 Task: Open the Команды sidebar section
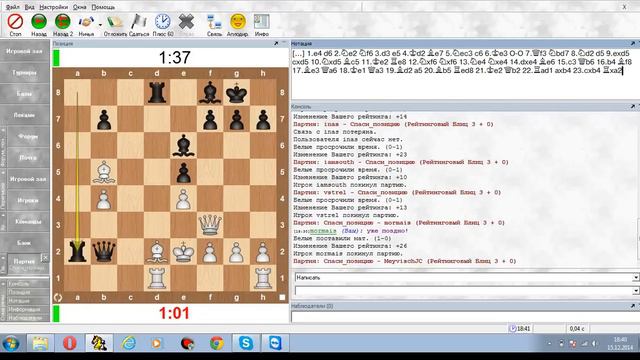click(x=28, y=221)
